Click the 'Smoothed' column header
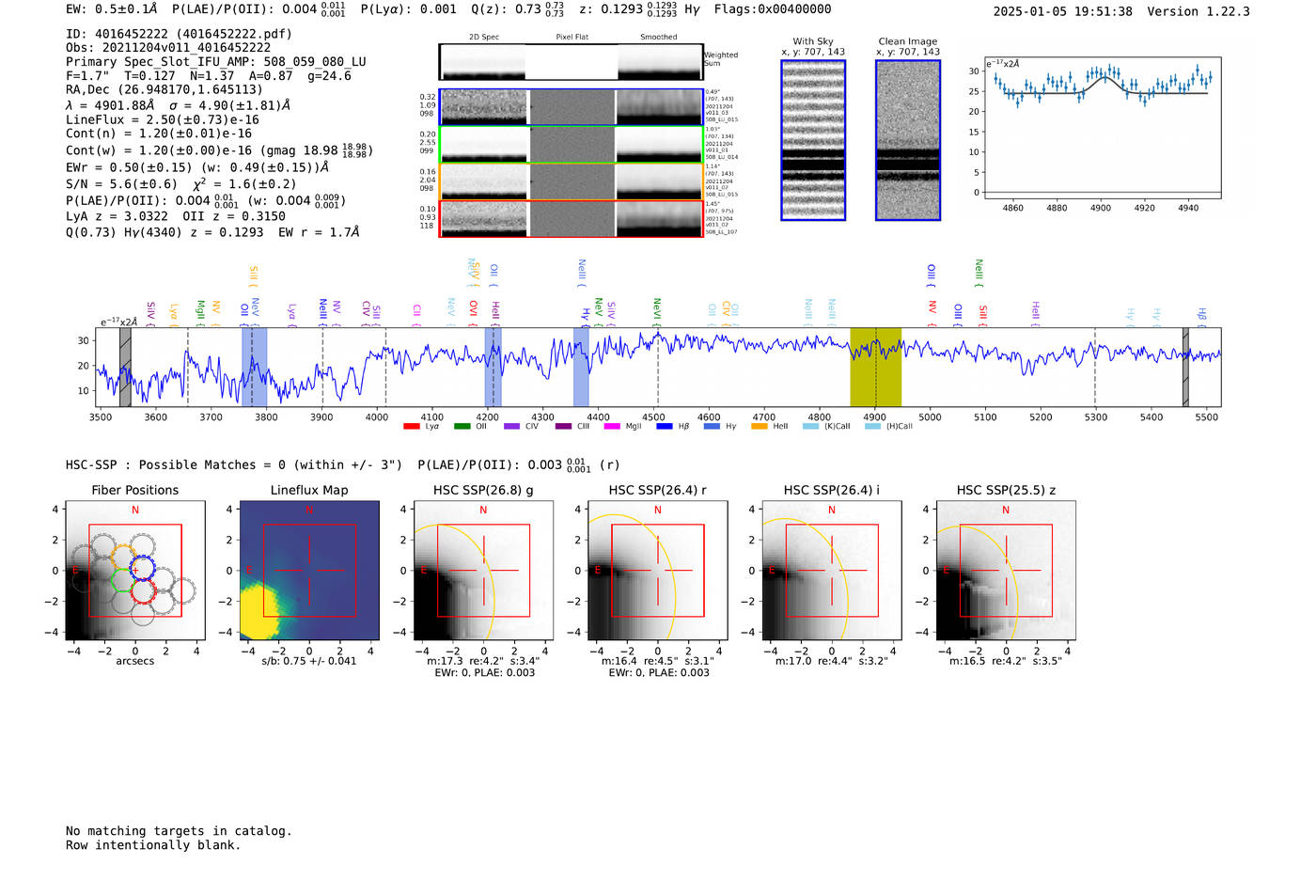The width and height of the screenshot is (1316, 896). point(658,38)
